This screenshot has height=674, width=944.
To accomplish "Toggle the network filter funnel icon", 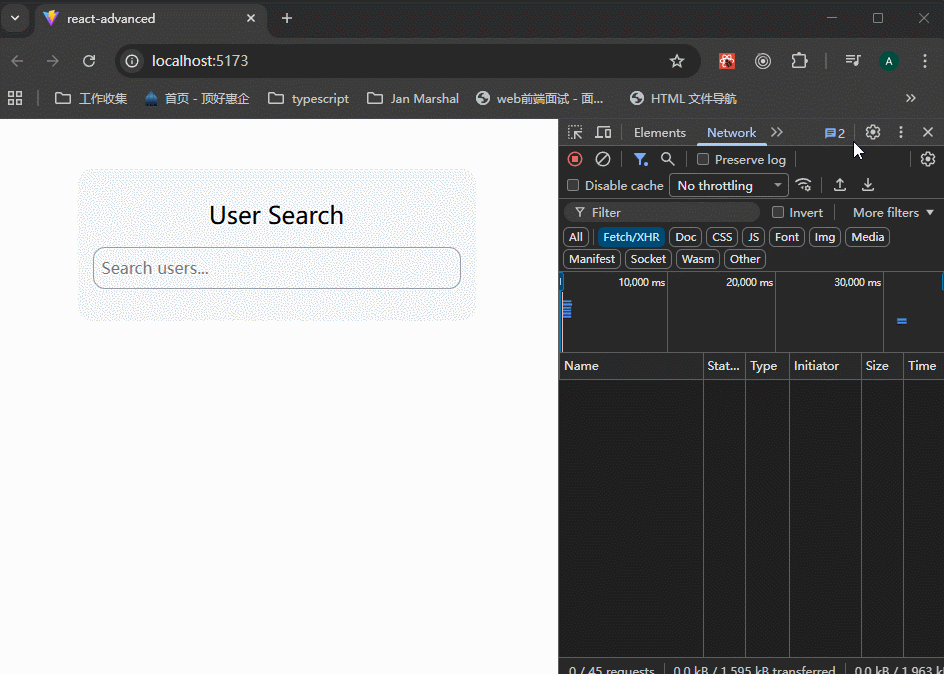I will click(x=641, y=159).
